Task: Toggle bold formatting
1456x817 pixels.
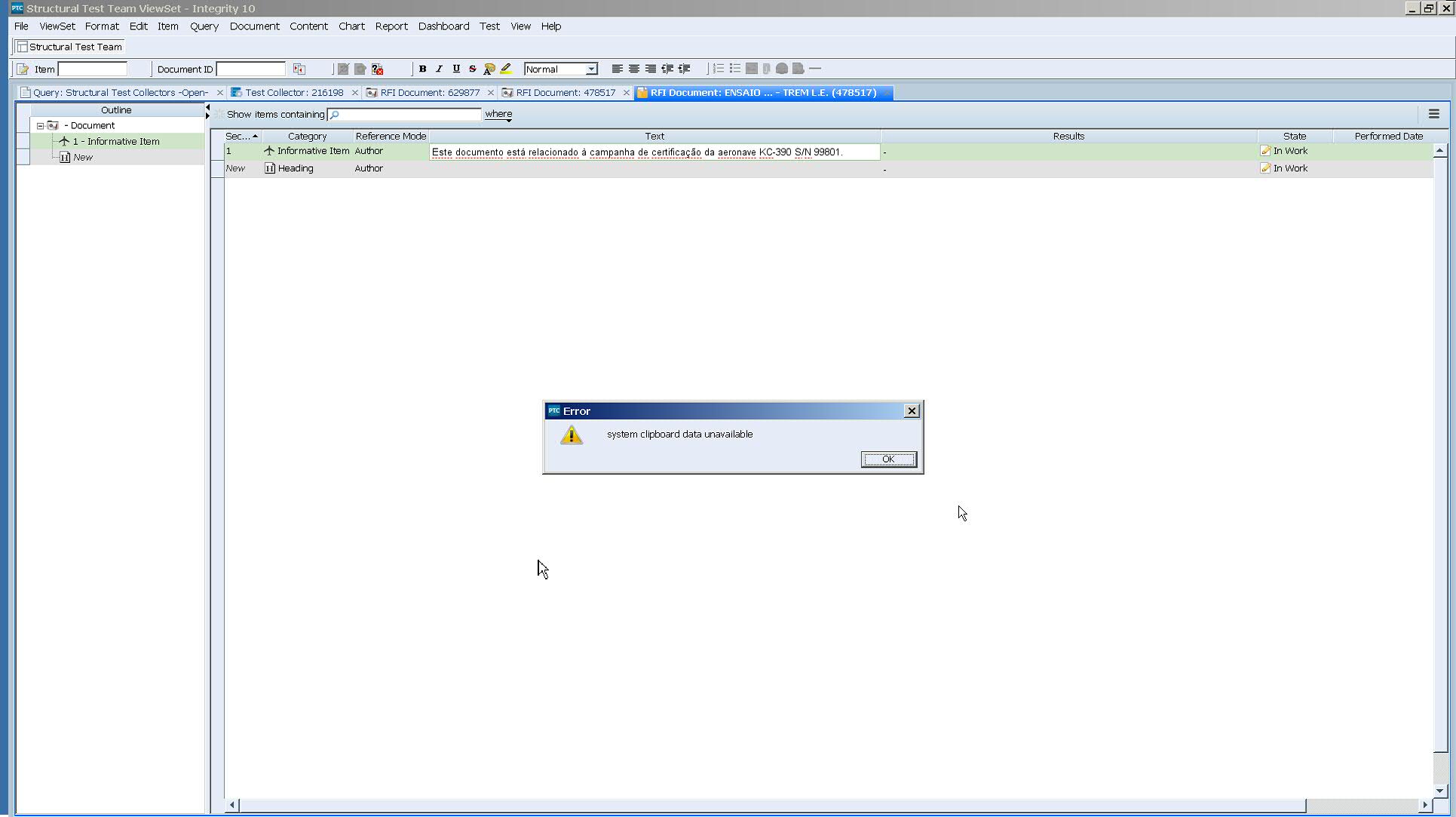Action: (422, 69)
